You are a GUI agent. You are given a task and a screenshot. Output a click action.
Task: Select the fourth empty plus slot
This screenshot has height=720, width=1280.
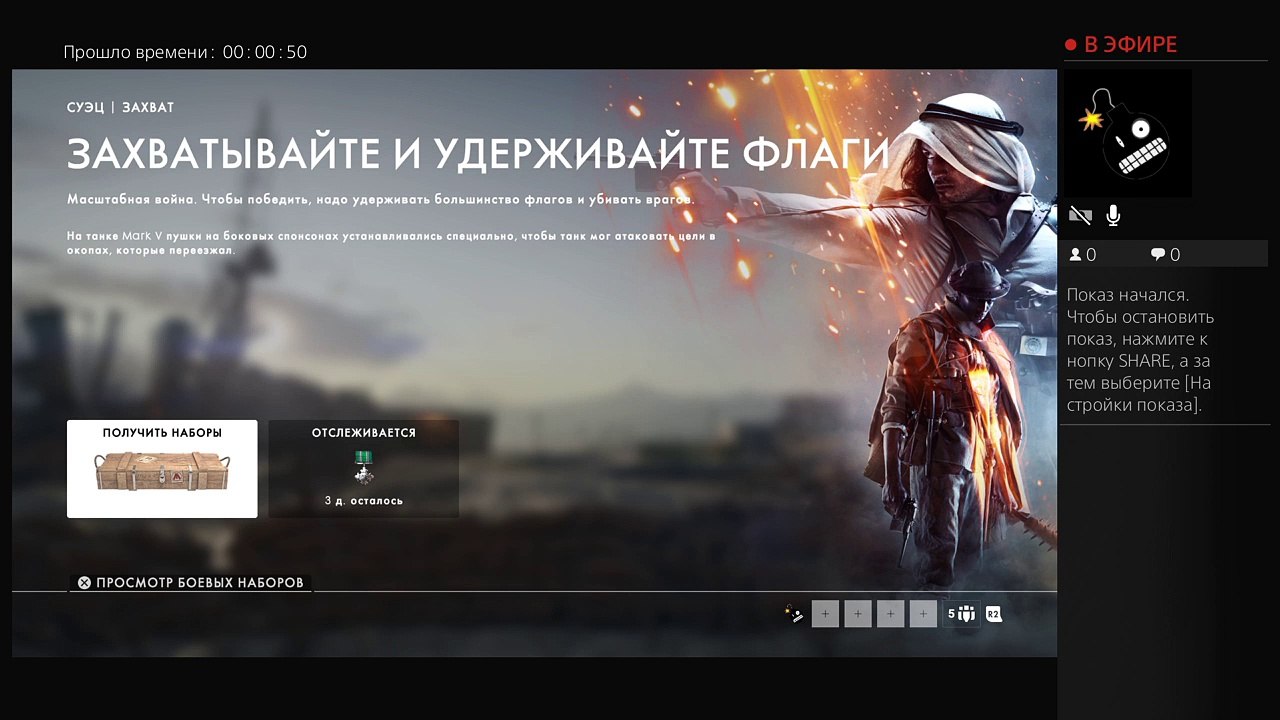click(x=924, y=614)
